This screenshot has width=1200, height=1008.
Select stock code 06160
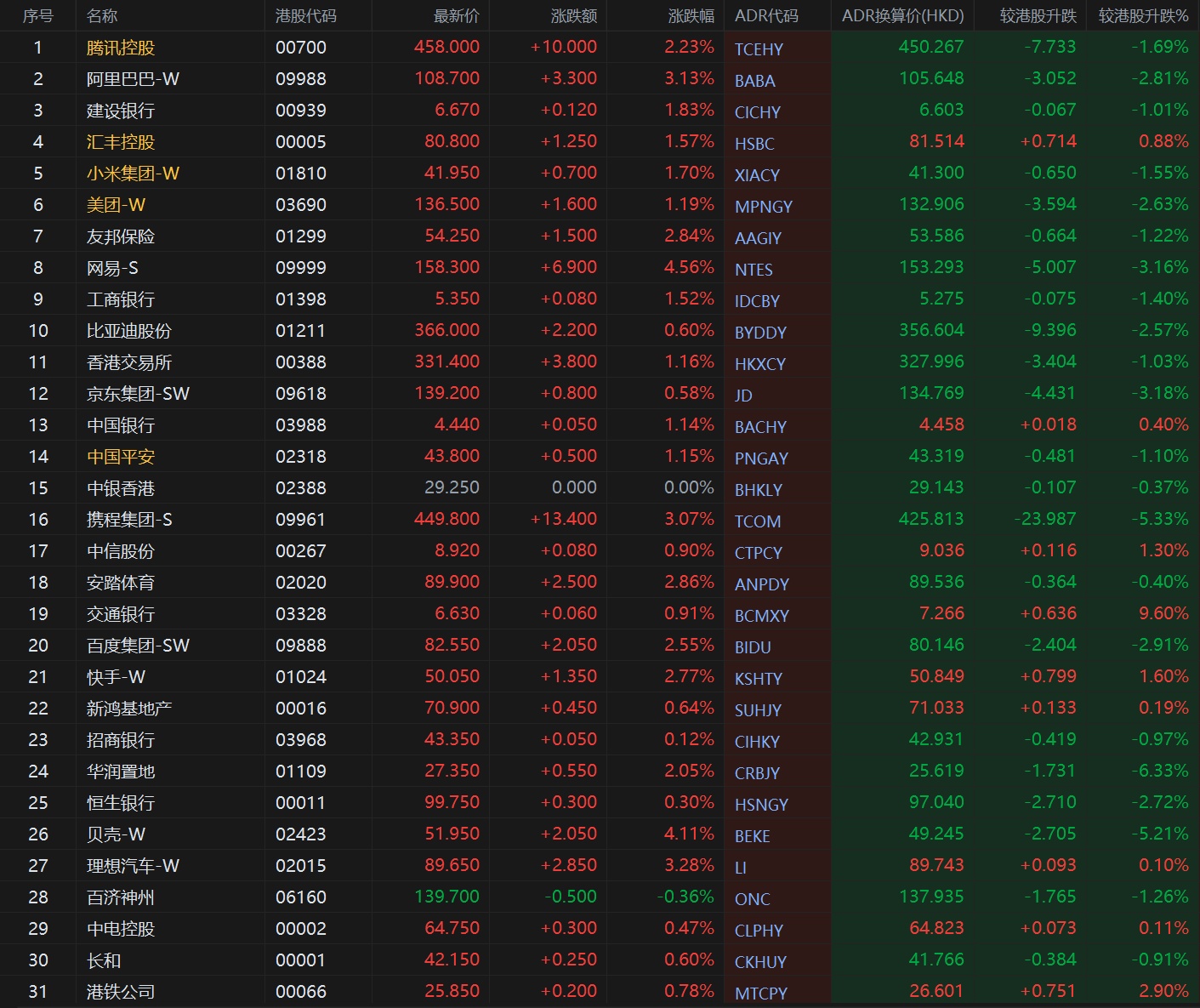(x=301, y=897)
